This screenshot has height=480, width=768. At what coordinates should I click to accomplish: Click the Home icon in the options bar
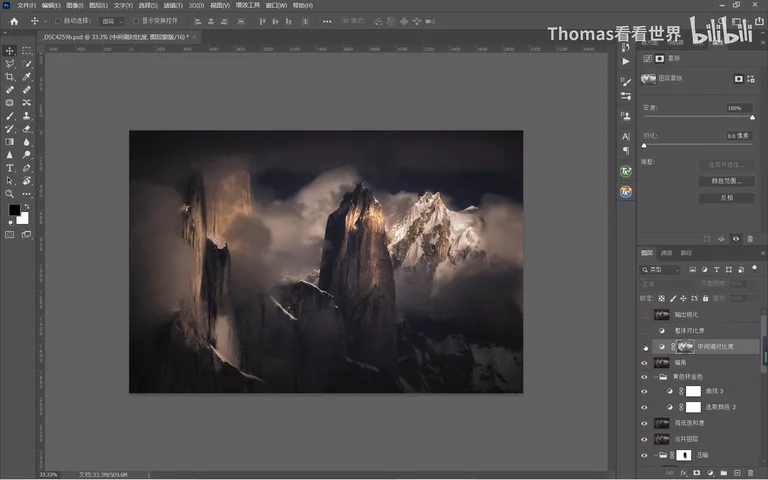[x=14, y=21]
